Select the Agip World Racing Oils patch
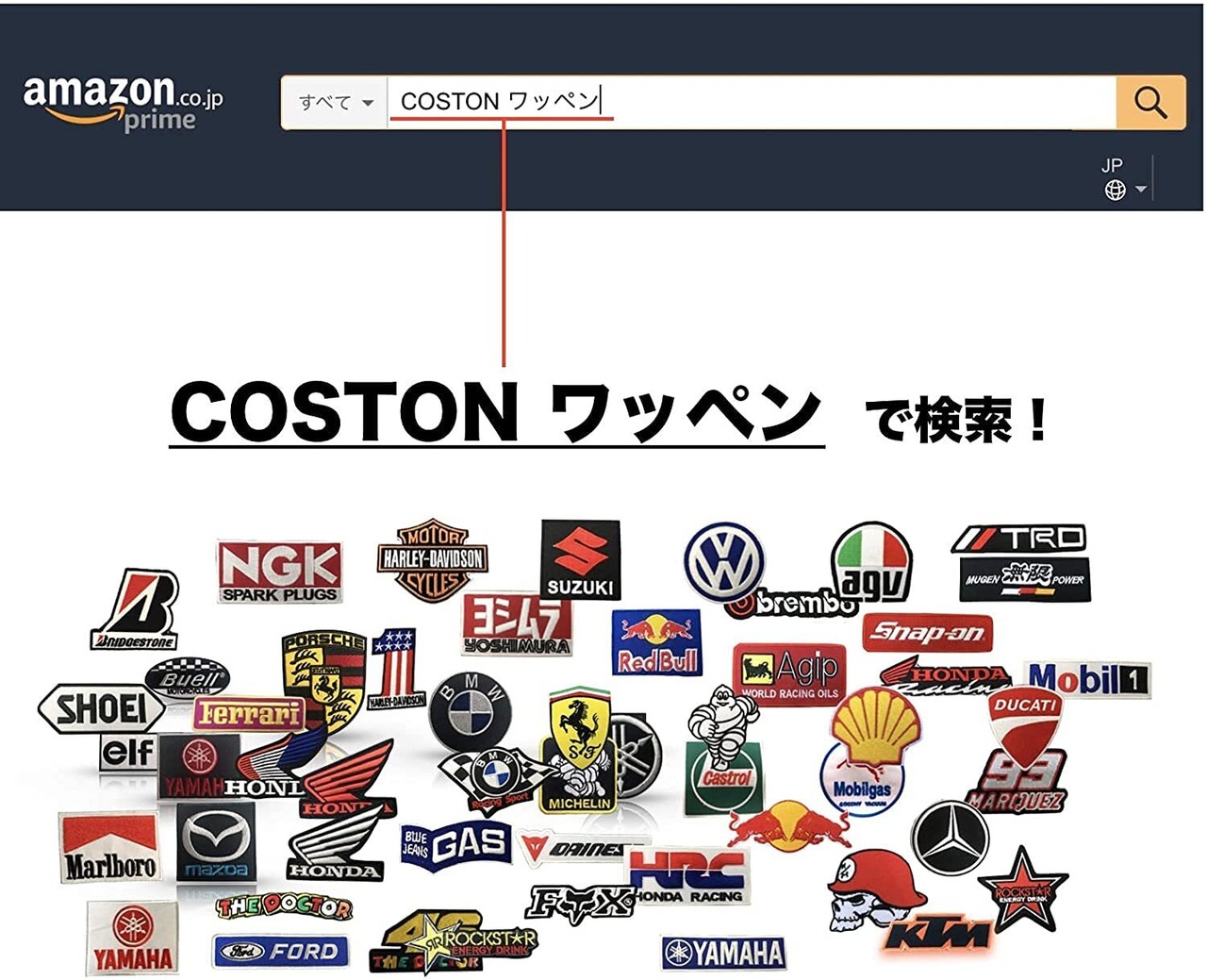The width and height of the screenshot is (1207, 980). tap(789, 673)
